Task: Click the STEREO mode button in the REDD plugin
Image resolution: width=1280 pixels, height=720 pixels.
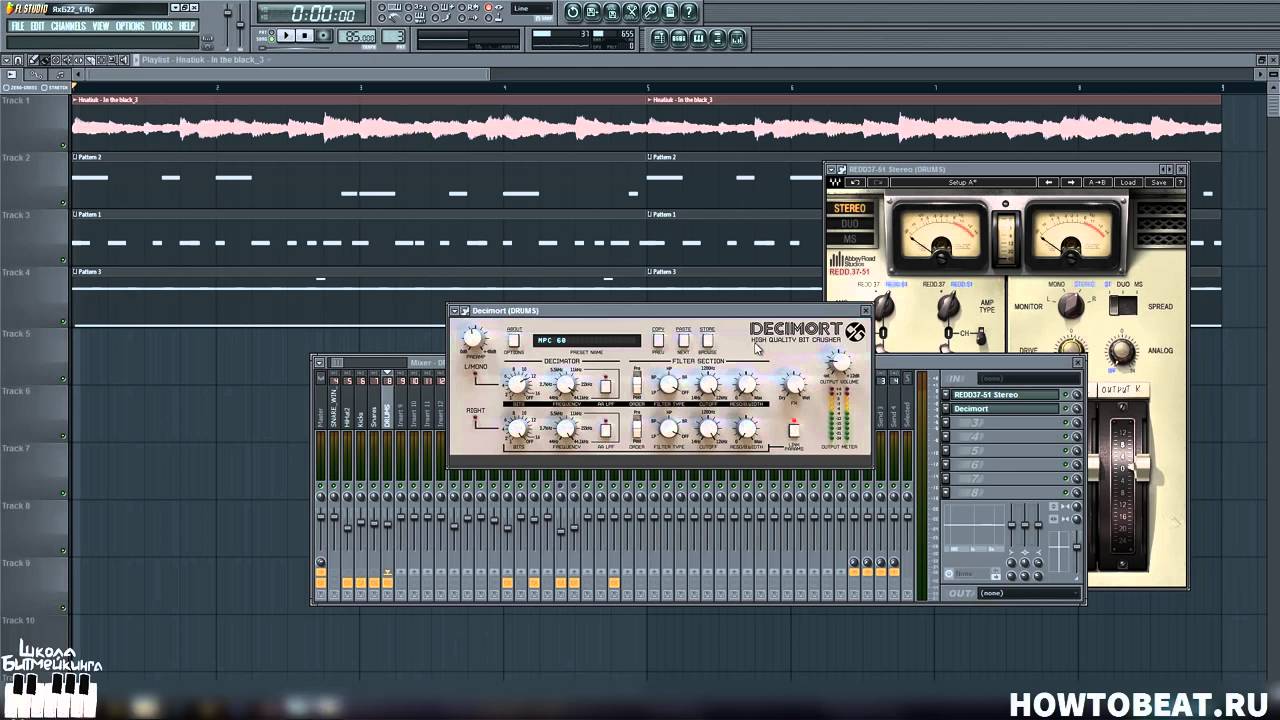Action: click(x=850, y=209)
